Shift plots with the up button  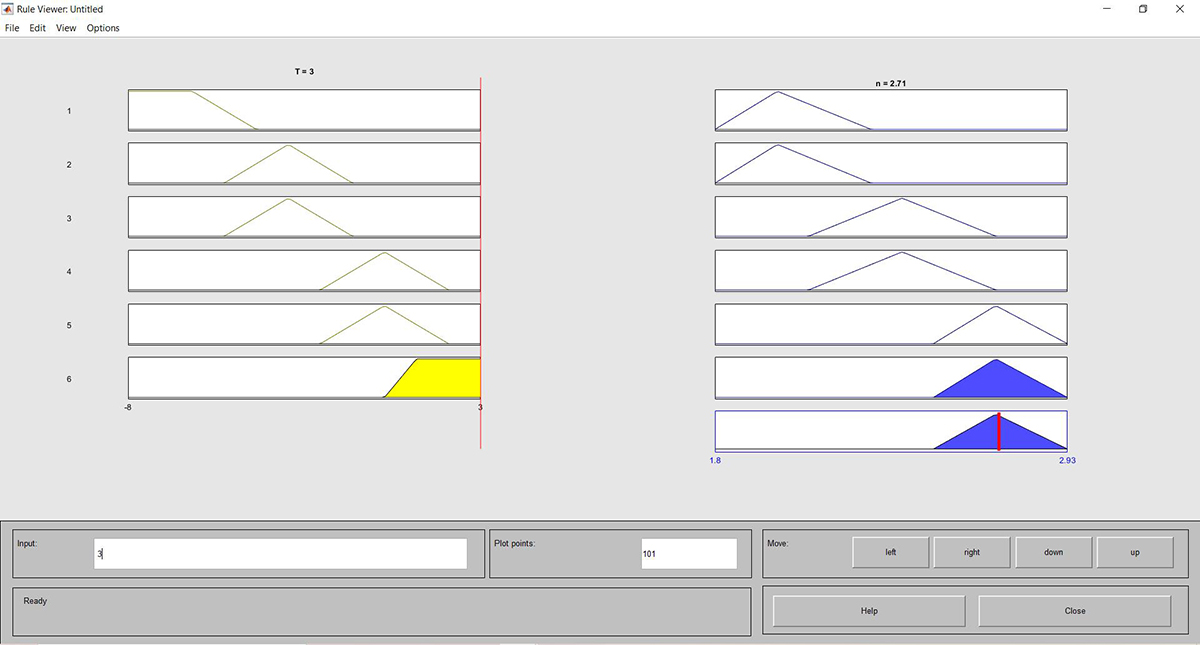(x=1134, y=552)
